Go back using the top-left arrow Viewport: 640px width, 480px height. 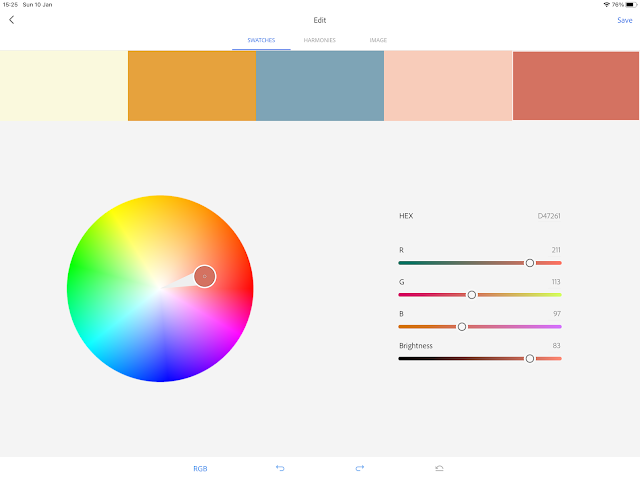(x=11, y=20)
